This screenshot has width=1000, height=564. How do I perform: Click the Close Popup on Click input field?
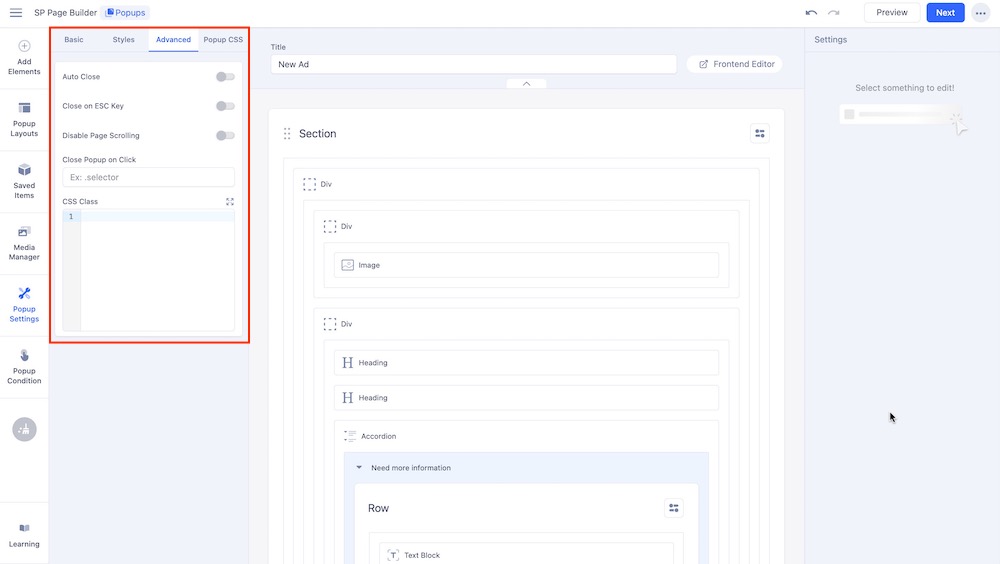click(x=148, y=177)
